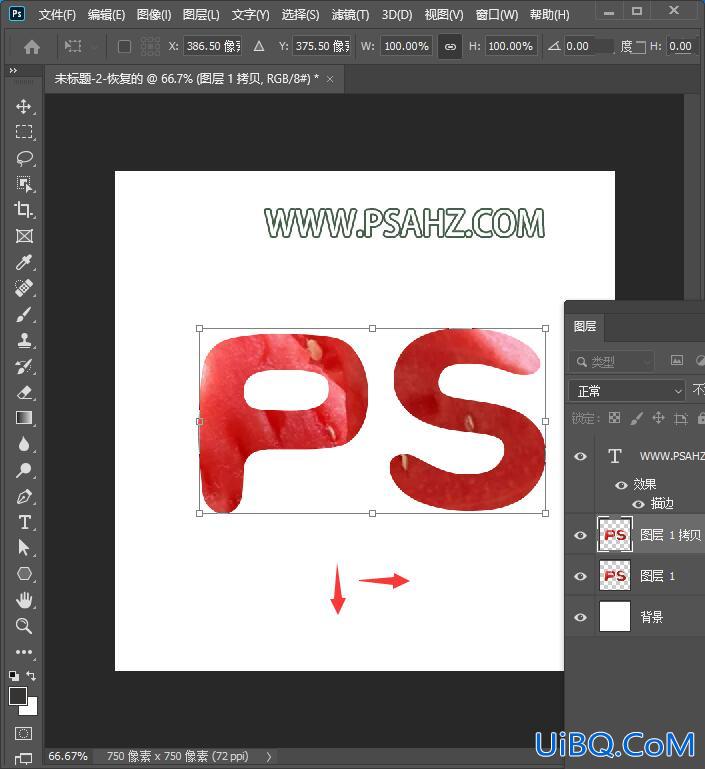Select the Gradient tool
The image size is (705, 769).
24,418
